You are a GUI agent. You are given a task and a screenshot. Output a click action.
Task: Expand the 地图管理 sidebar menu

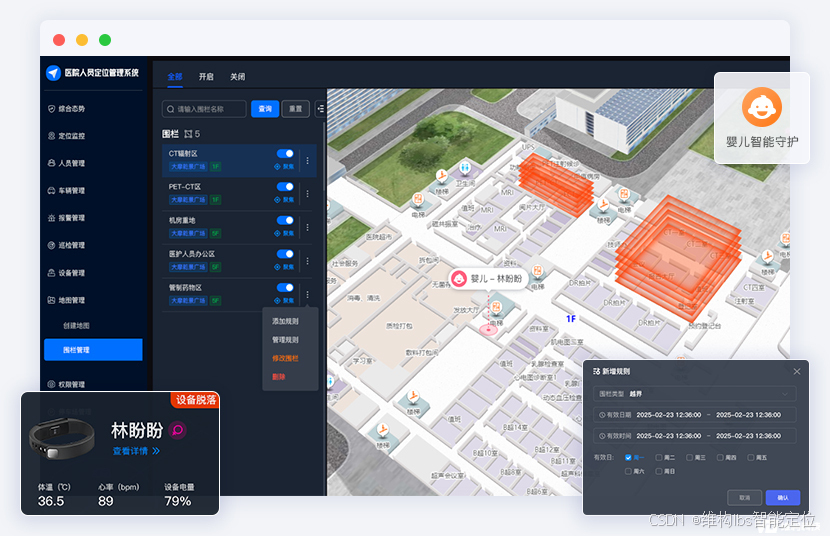pos(72,300)
